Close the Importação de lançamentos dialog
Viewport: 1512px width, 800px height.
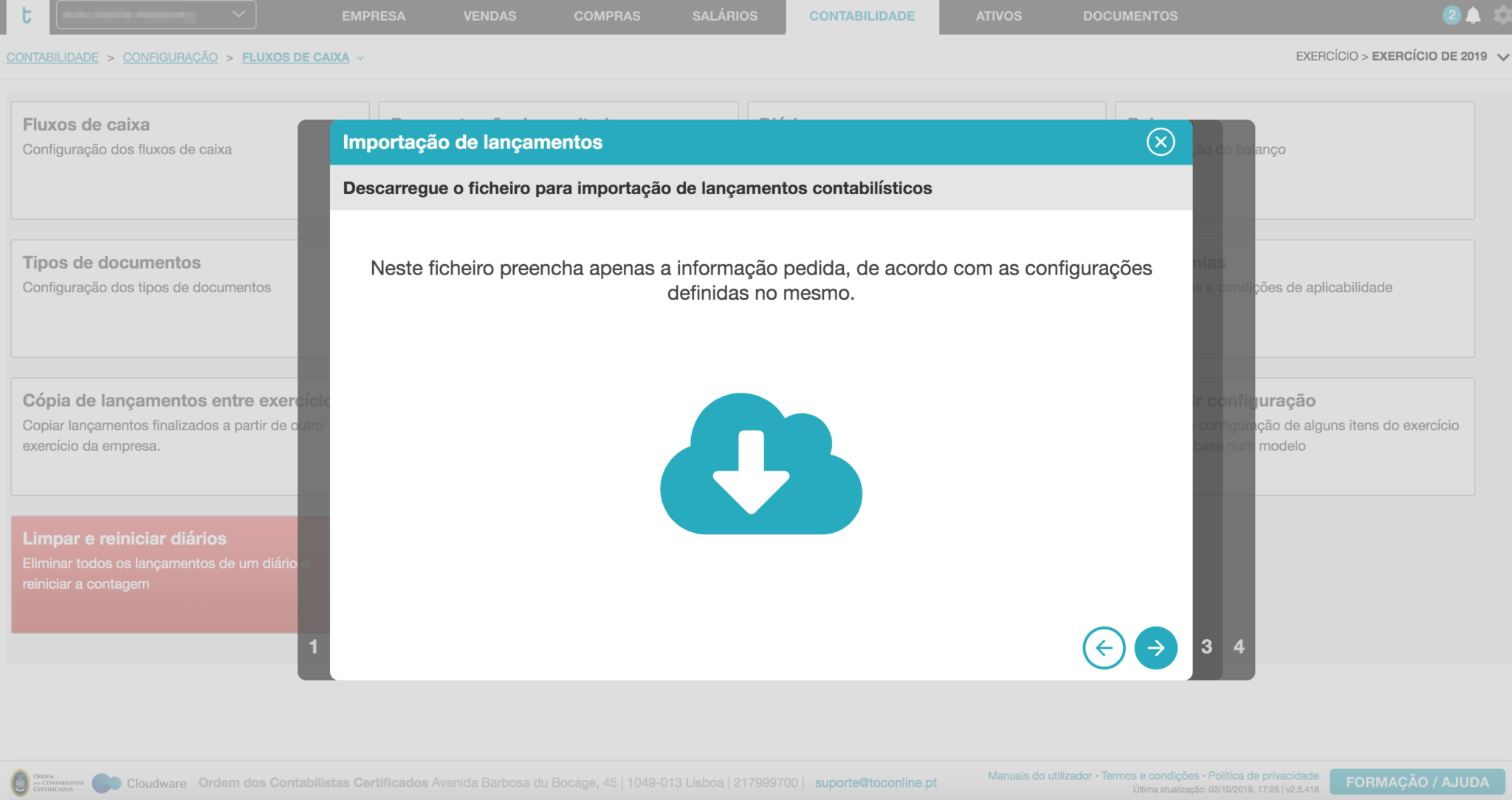[1159, 142]
